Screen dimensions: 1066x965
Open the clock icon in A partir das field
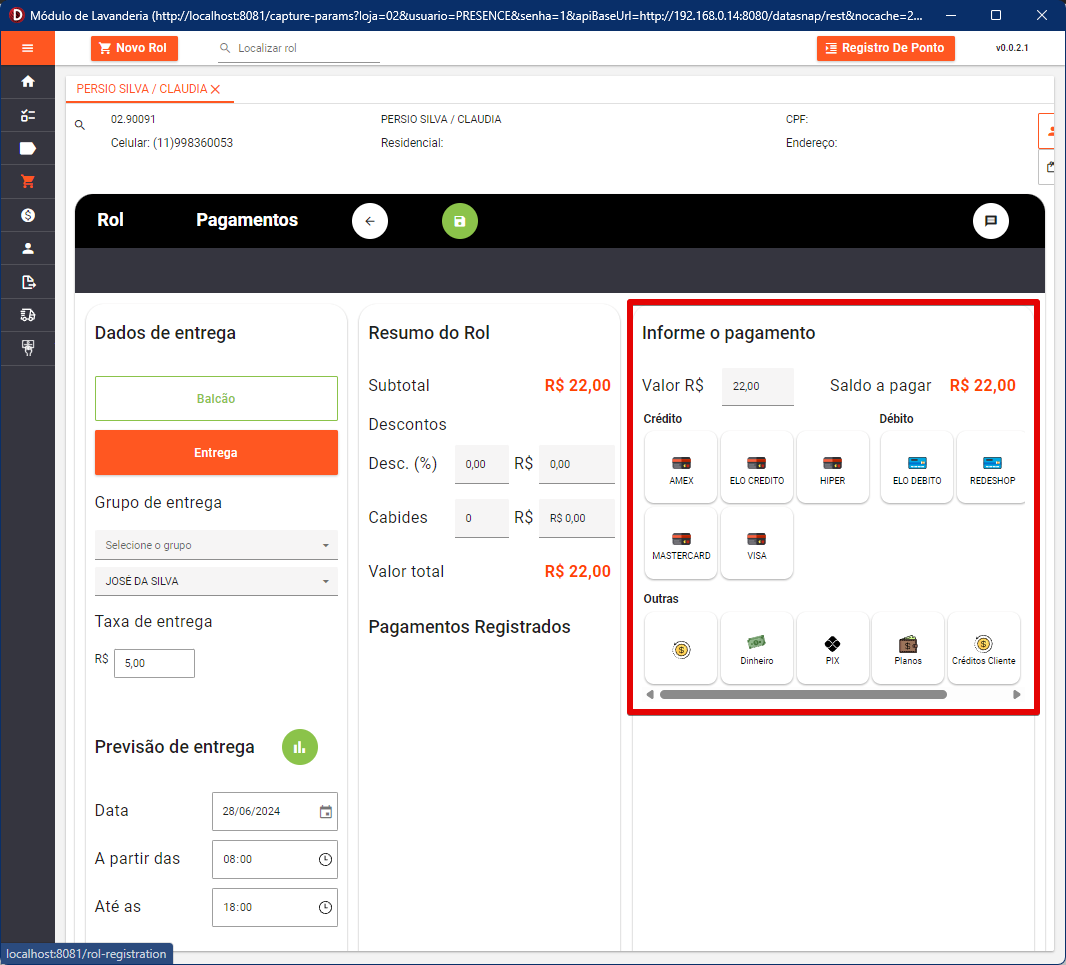(326, 860)
